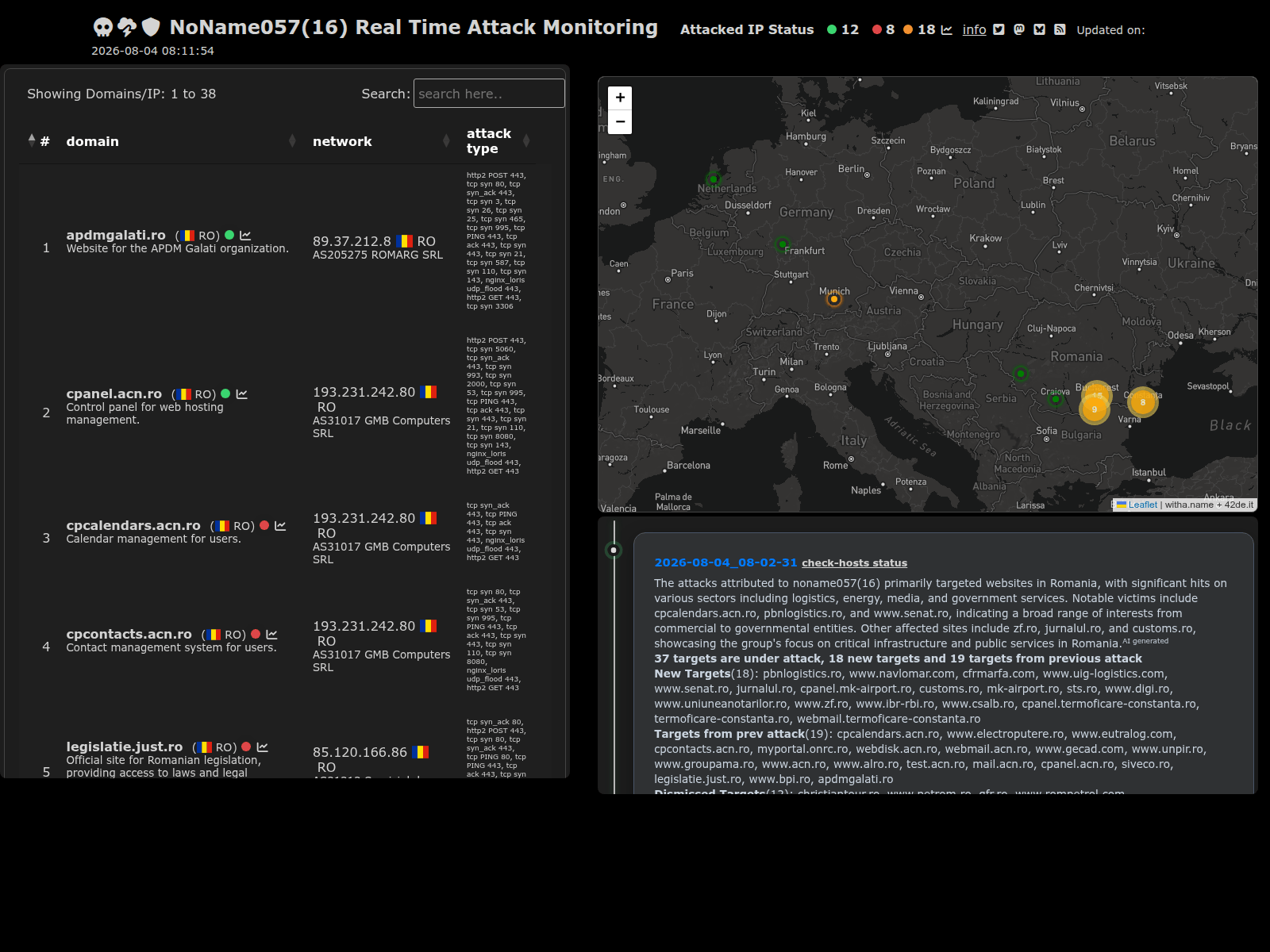Click AS205275 ROMARG SRL network text

tap(378, 255)
